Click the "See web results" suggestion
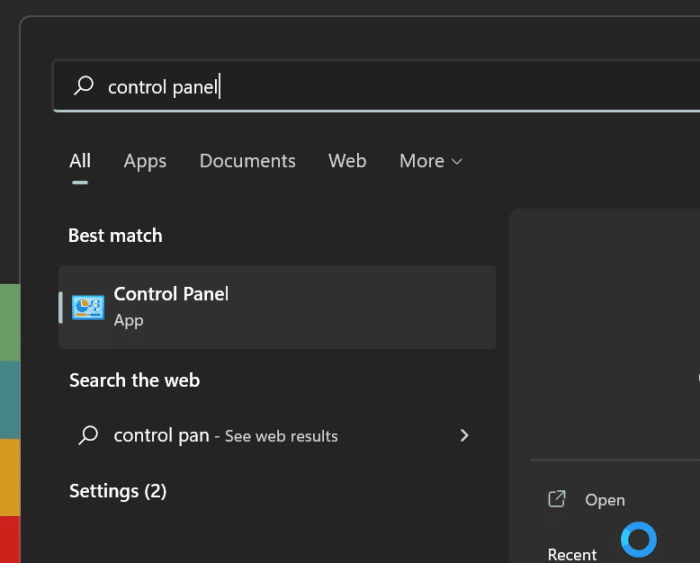The height and width of the screenshot is (563, 700). [281, 436]
